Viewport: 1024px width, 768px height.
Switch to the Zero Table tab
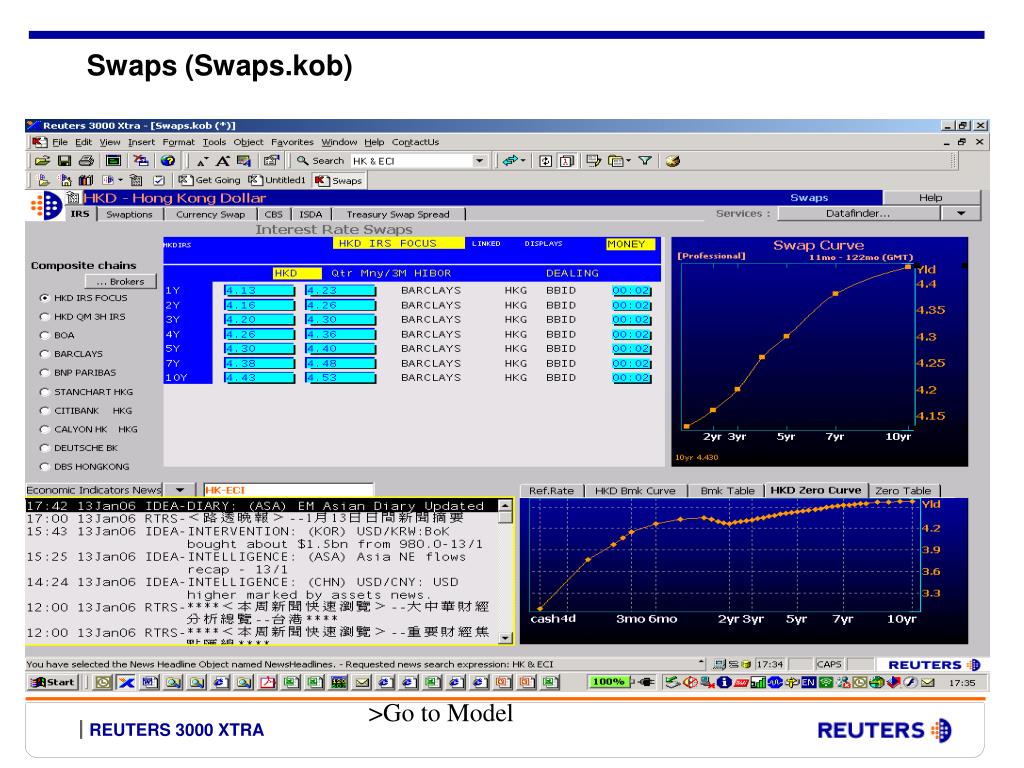click(x=903, y=490)
